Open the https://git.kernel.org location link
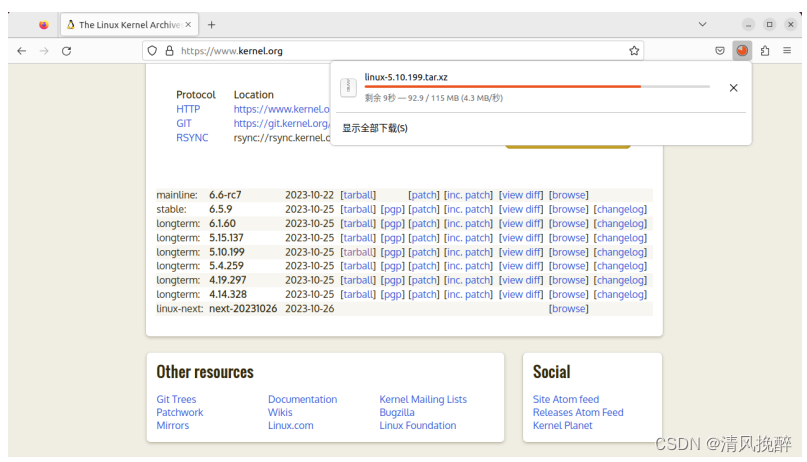 tap(282, 123)
